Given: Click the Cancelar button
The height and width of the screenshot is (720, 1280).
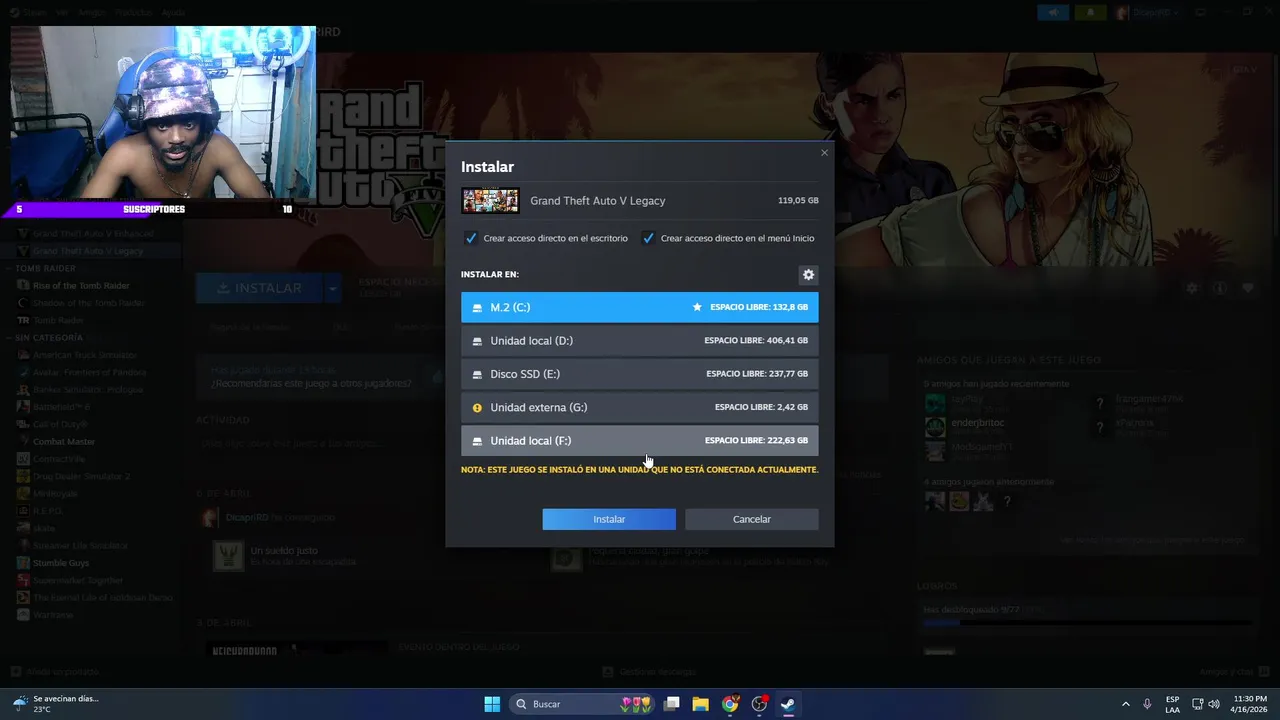Looking at the screenshot, I should click(751, 519).
